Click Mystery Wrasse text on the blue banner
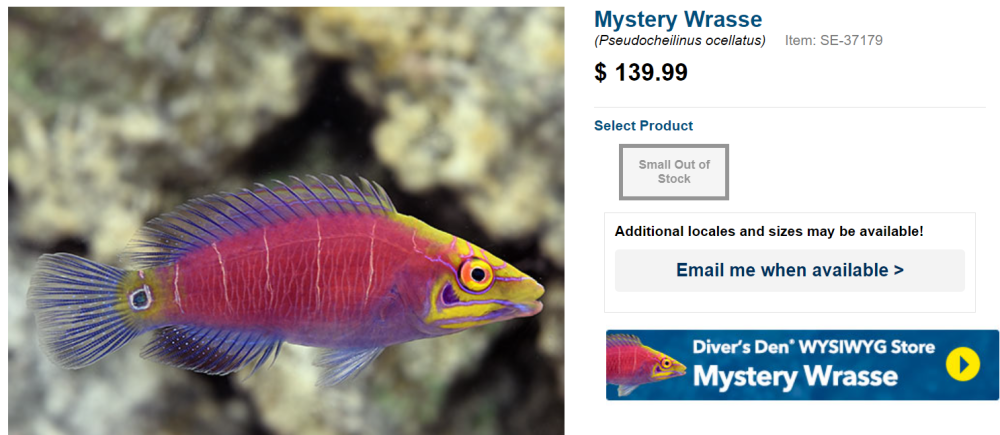Viewport: 1000px width, 435px height. 795,376
